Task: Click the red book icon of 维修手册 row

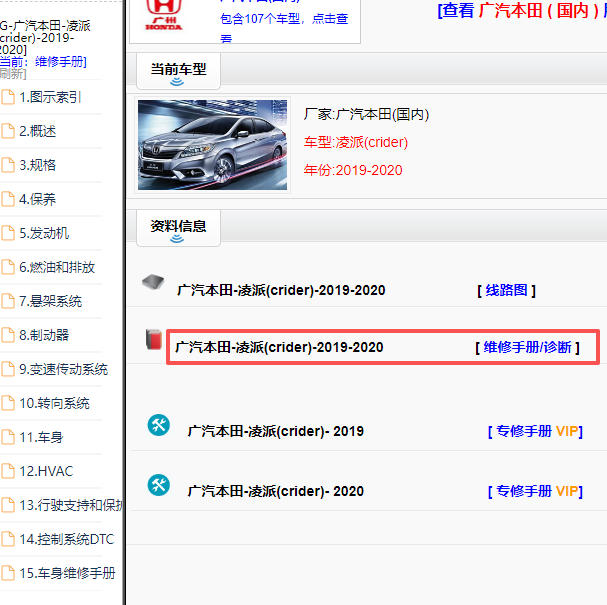Action: 154,340
